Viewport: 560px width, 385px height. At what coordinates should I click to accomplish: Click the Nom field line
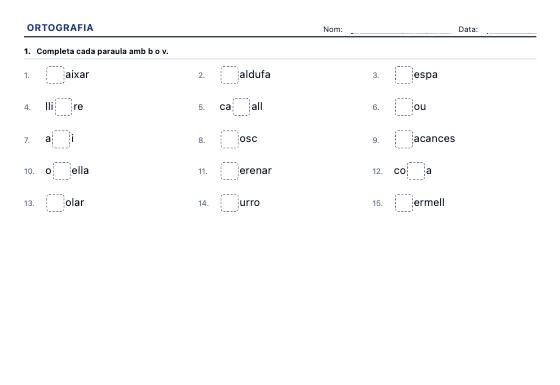click(401, 31)
